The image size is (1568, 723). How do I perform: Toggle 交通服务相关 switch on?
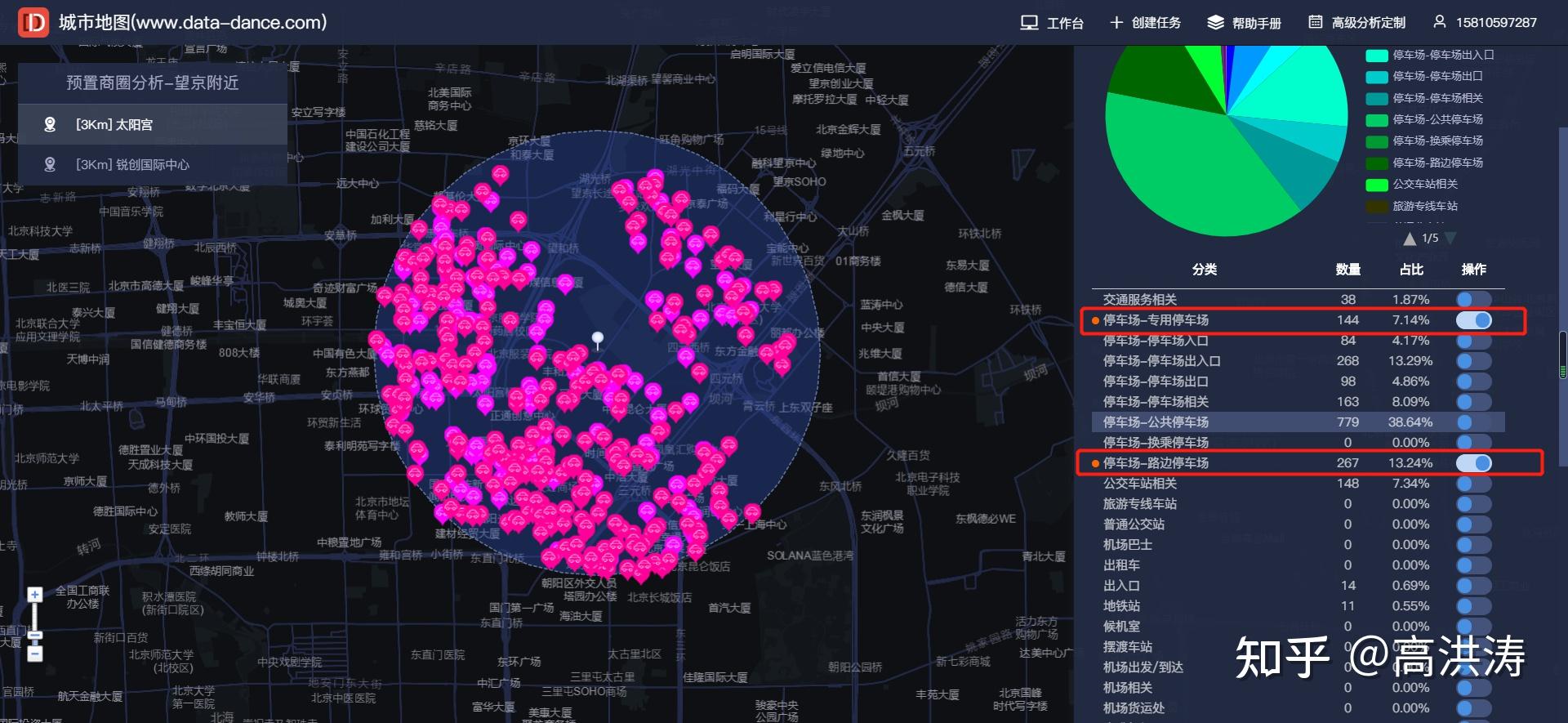(1473, 300)
